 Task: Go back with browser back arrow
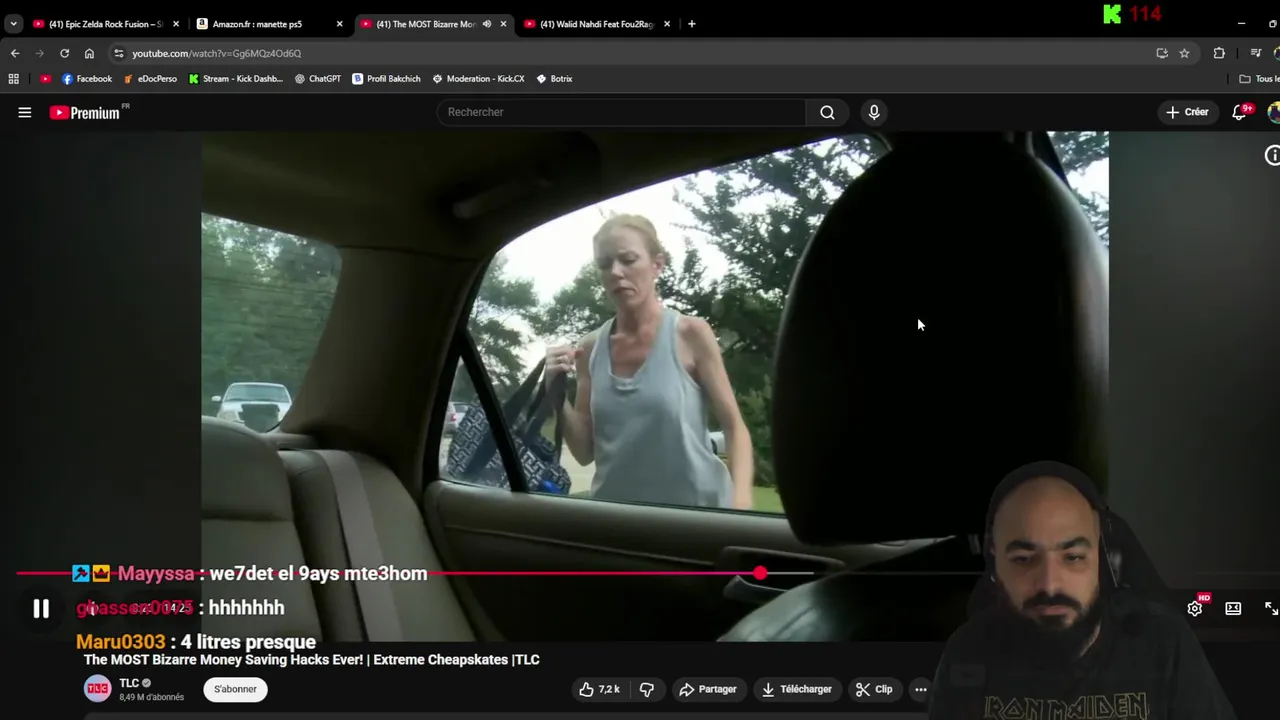click(x=14, y=53)
